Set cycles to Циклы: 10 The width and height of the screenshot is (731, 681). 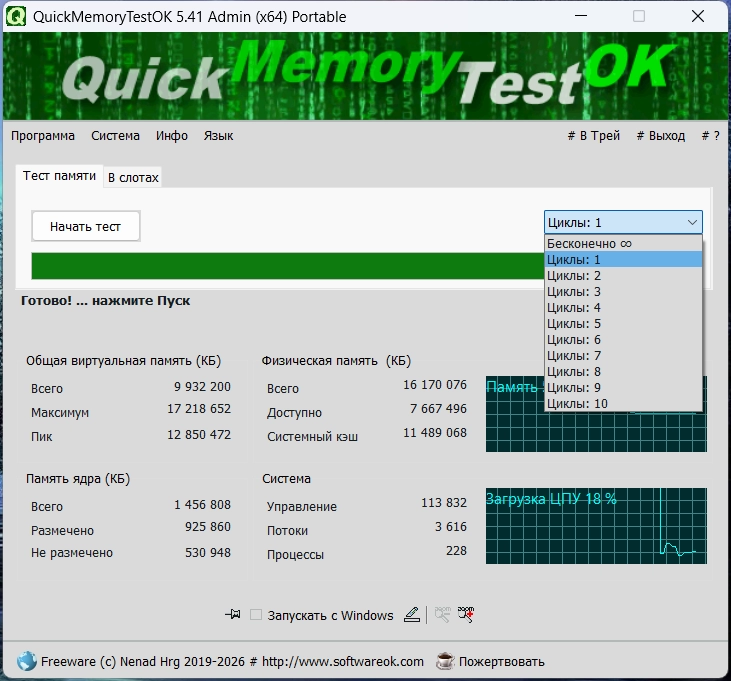[623, 404]
